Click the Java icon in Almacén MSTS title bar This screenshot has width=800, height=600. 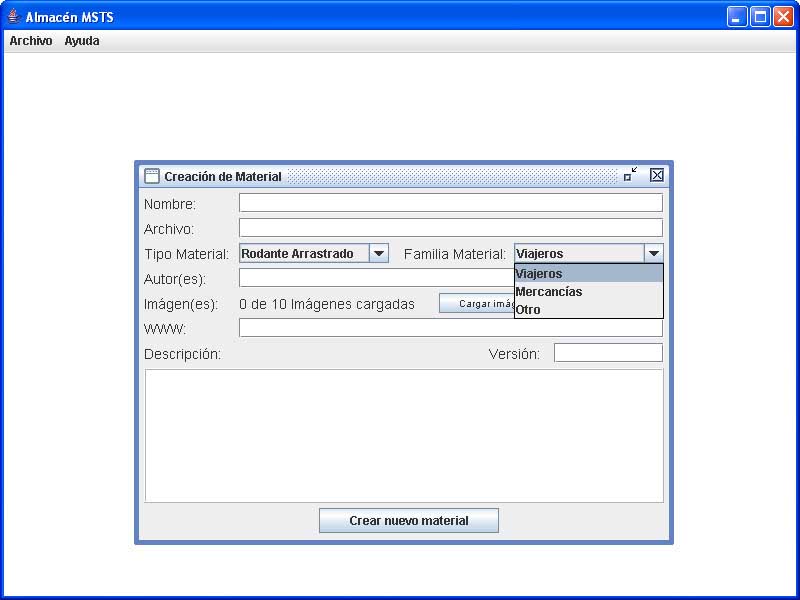(14, 17)
